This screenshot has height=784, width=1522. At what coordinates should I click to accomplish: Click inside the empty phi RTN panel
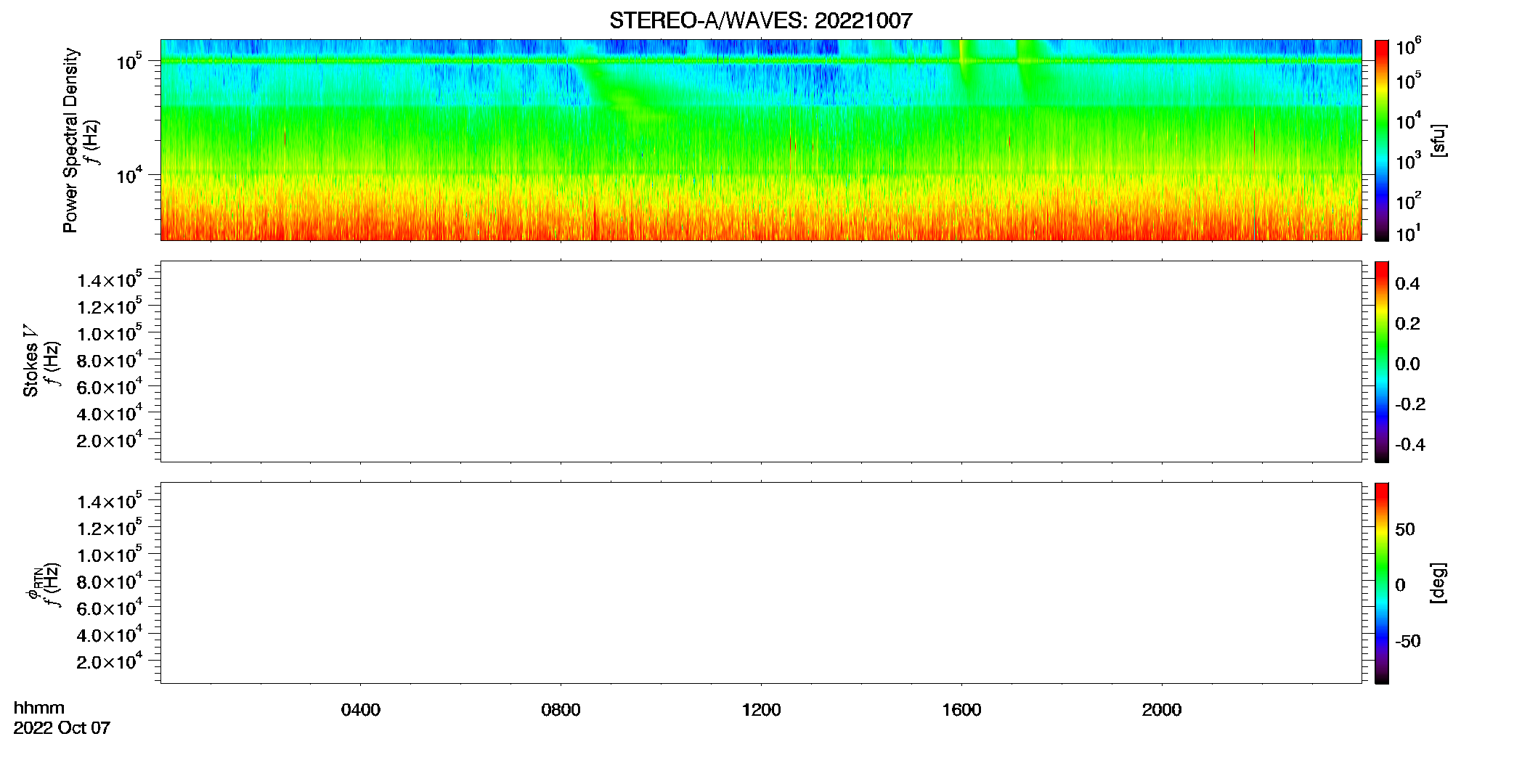click(761, 583)
